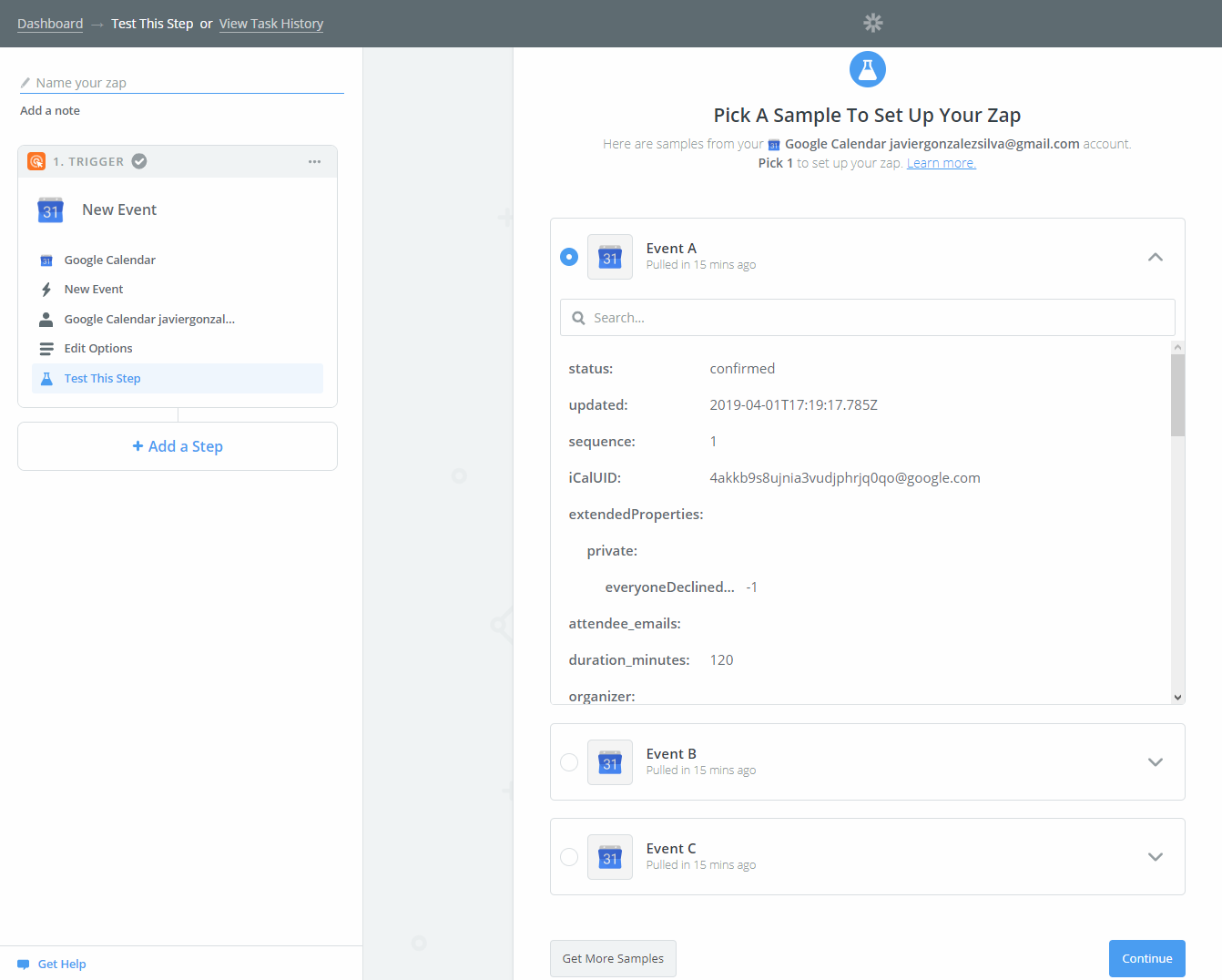1222x980 pixels.
Task: Click the Google Calendar icon beside New Event heading
Action: (x=50, y=210)
